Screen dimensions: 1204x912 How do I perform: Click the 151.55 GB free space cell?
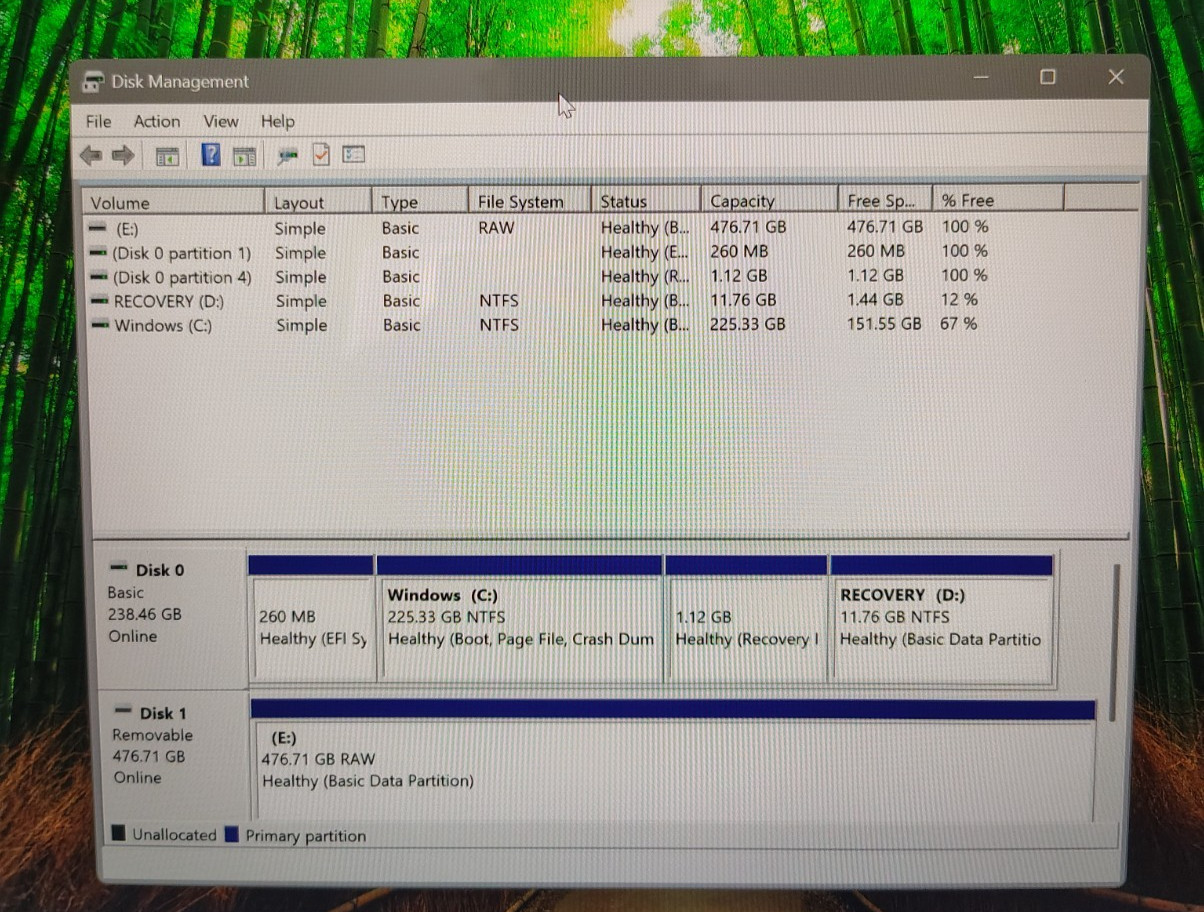point(884,323)
